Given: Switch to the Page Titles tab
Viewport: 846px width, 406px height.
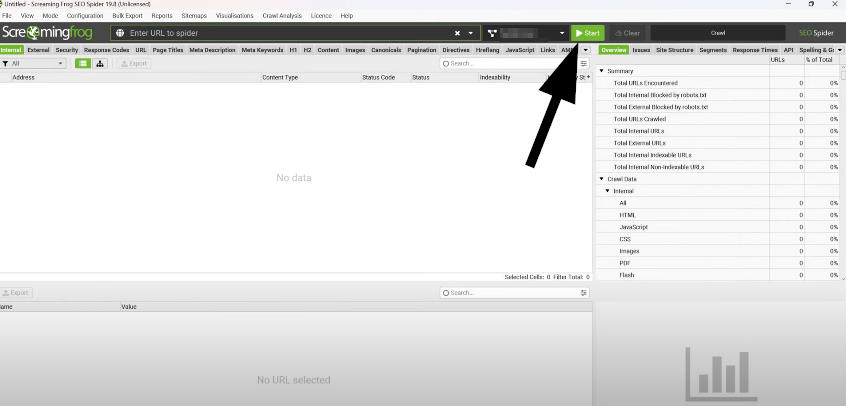Looking at the screenshot, I should pyautogui.click(x=168, y=50).
